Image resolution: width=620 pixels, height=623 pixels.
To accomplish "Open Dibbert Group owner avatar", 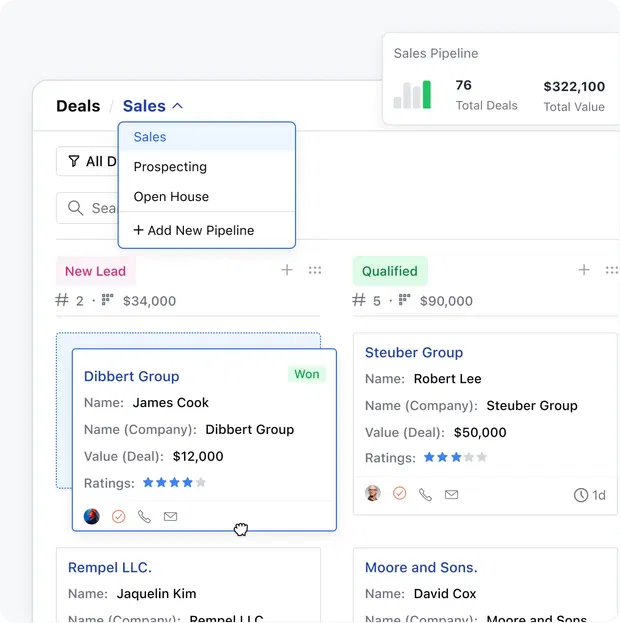I will click(91, 516).
